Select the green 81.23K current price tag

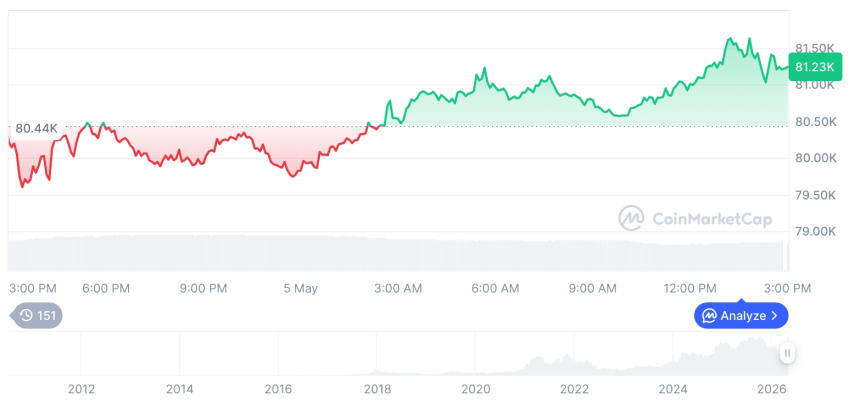[814, 67]
